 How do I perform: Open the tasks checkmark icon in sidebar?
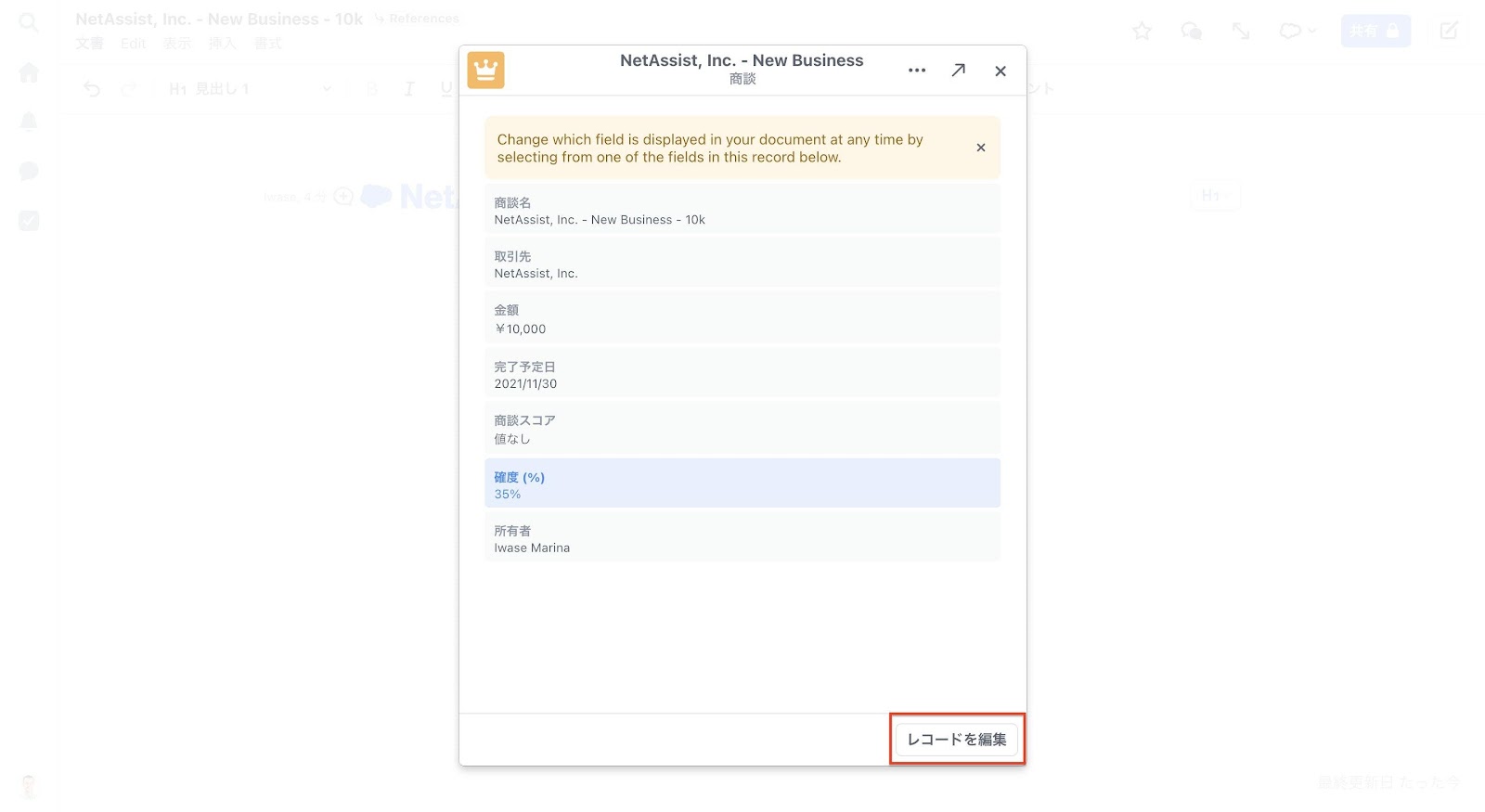[29, 221]
